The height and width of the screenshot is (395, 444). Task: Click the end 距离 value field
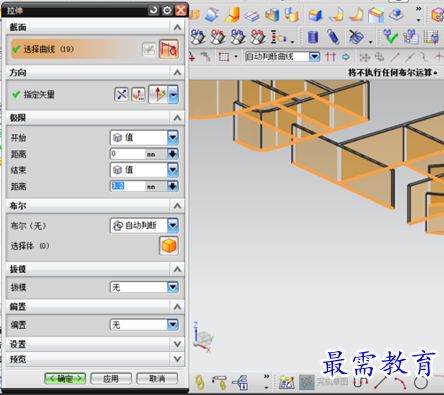coord(128,186)
